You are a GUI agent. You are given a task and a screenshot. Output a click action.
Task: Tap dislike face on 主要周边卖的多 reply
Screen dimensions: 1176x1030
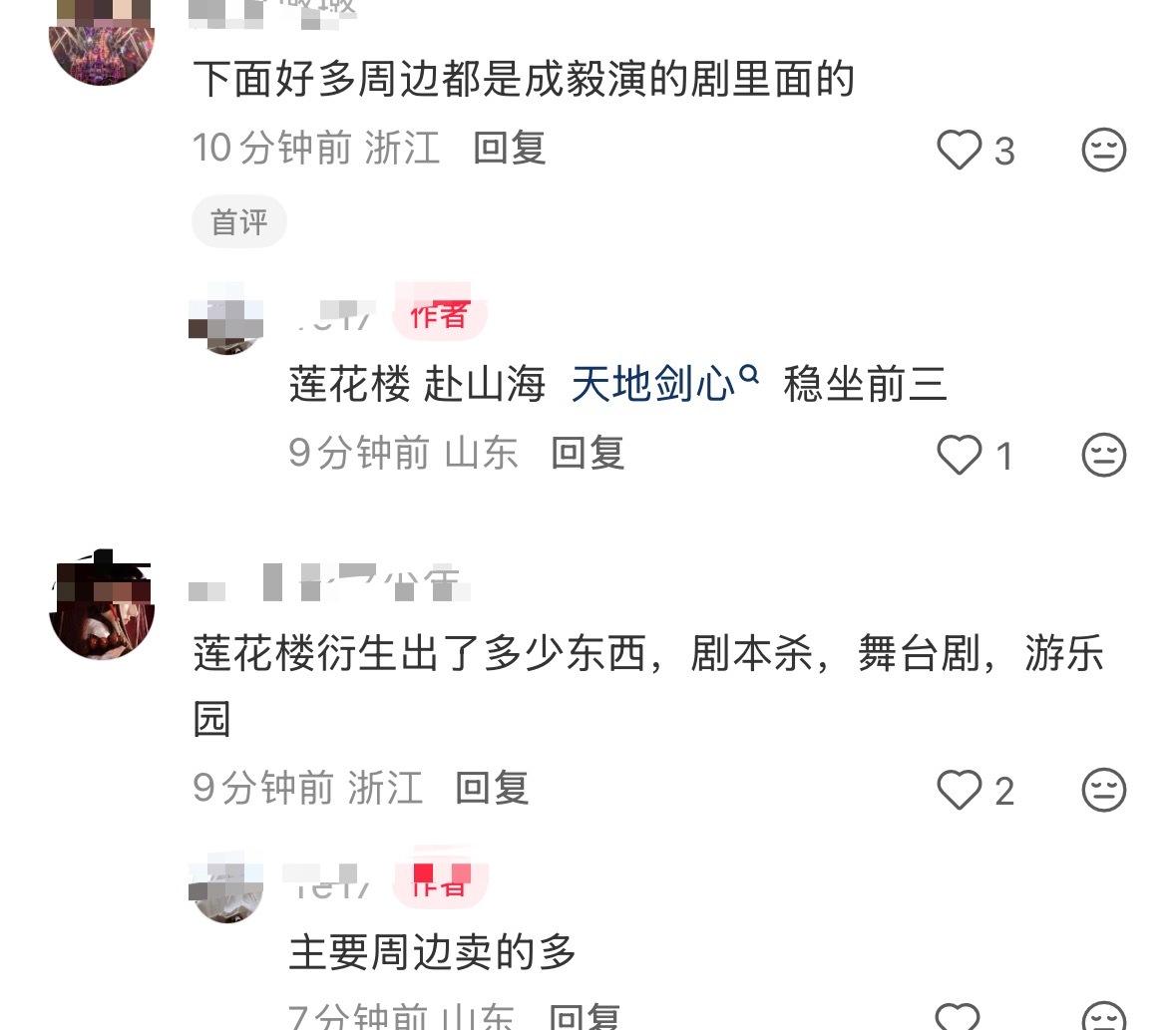1104,1016
